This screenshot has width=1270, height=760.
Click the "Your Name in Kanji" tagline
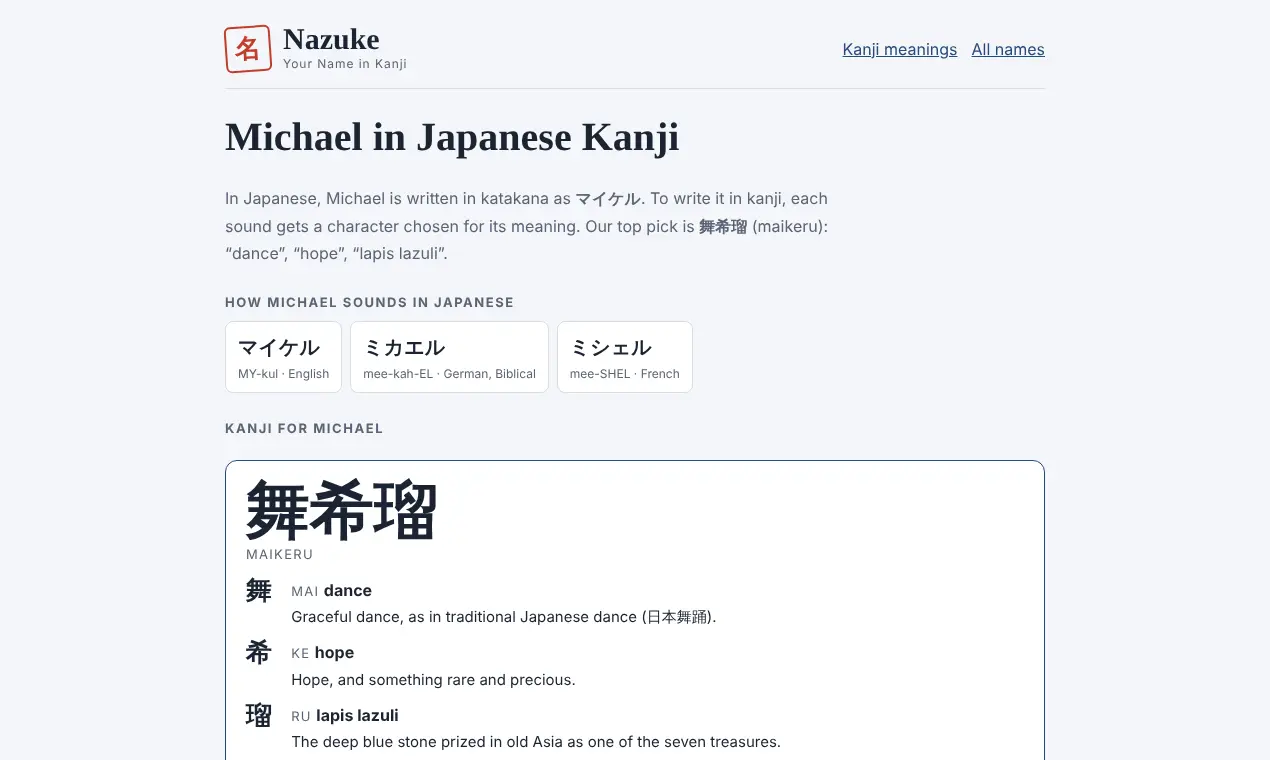coord(345,64)
